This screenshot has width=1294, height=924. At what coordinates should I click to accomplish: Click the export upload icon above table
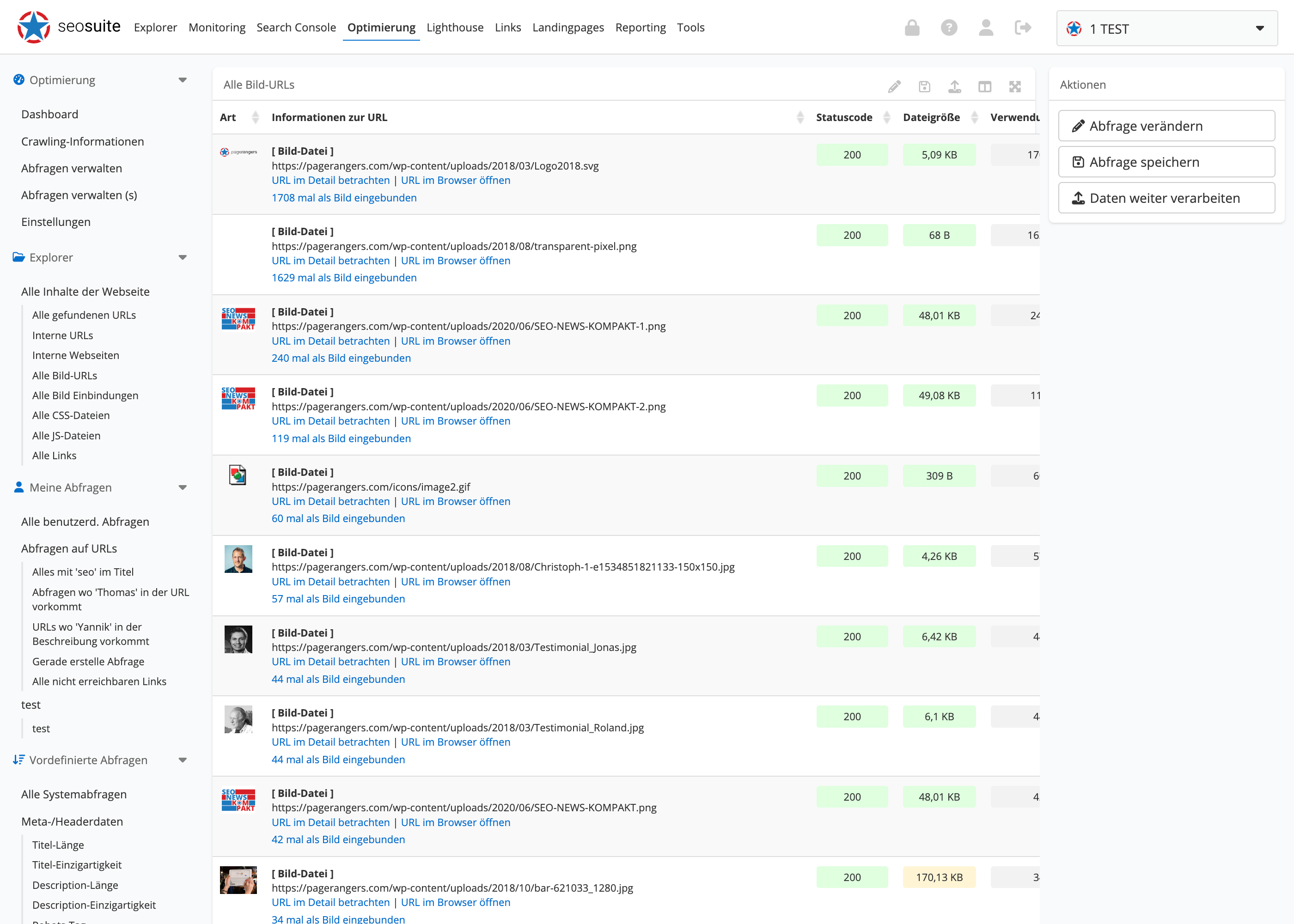(x=954, y=86)
